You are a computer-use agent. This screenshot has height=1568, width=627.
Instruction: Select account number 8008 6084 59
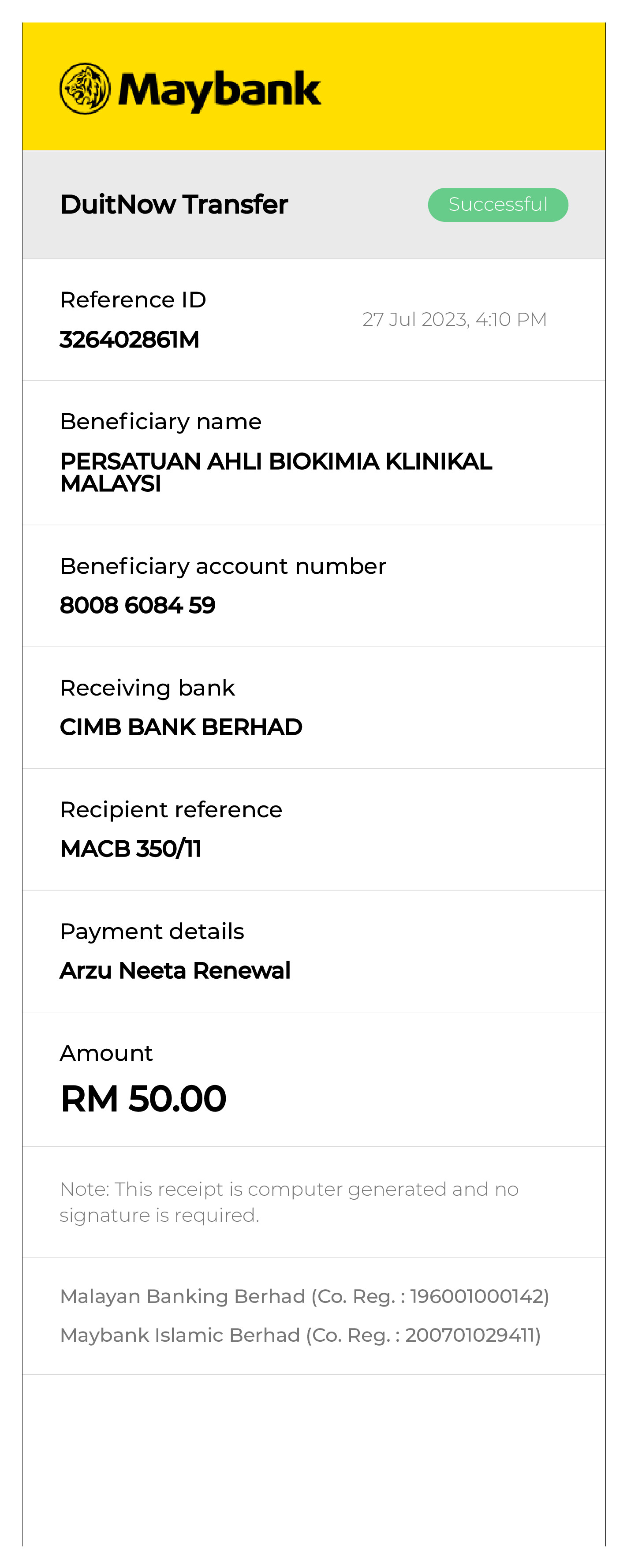click(x=138, y=605)
